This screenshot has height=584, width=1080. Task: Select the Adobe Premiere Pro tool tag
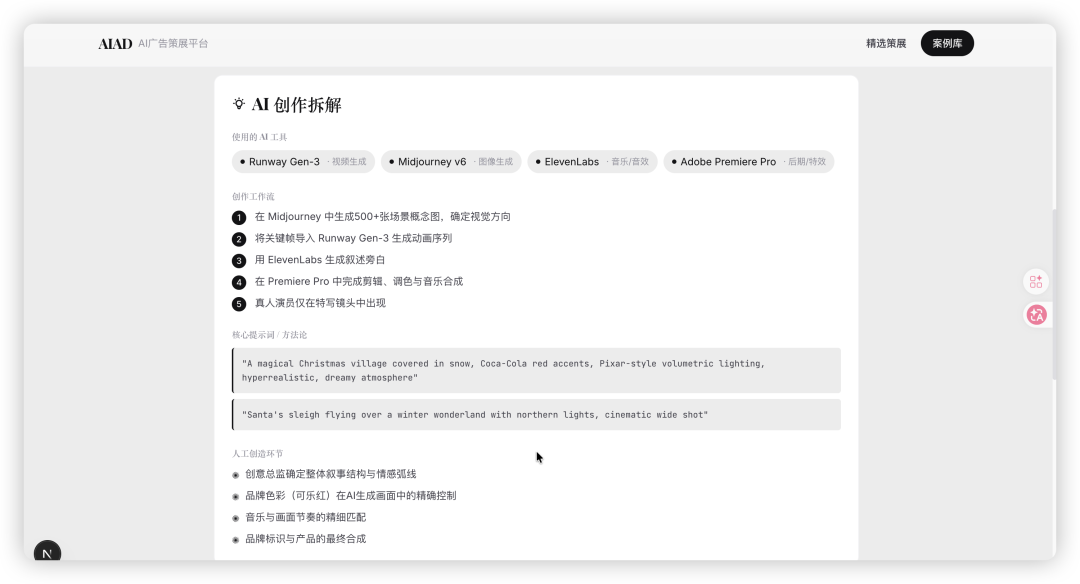749,162
